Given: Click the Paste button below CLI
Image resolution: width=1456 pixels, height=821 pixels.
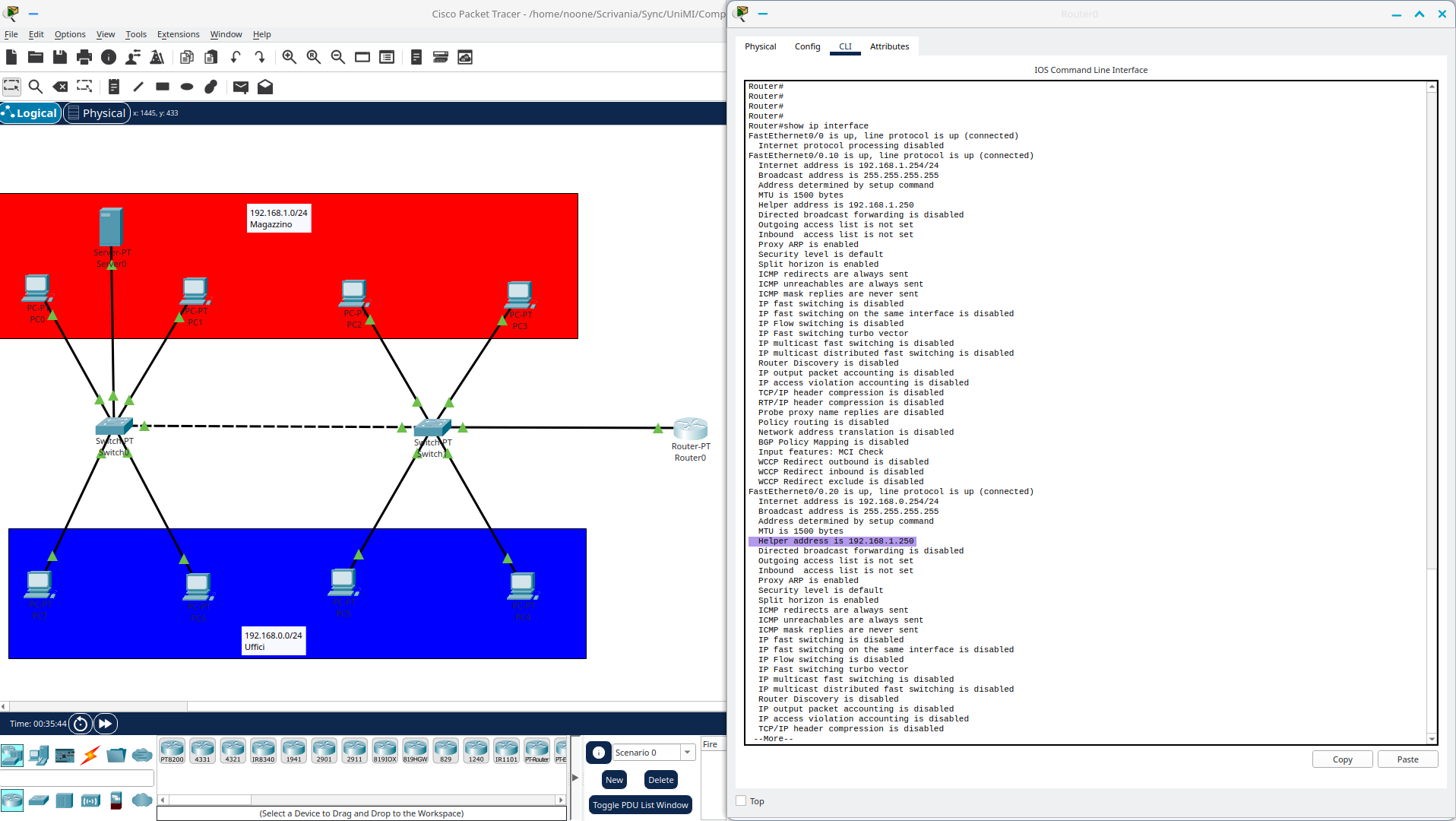Looking at the screenshot, I should click(1408, 759).
